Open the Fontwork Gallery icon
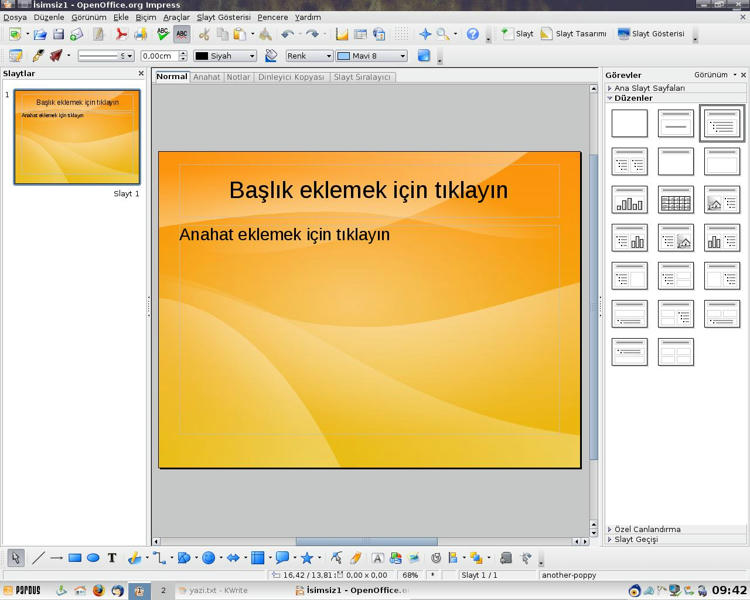Image resolution: width=750 pixels, height=600 pixels. pyautogui.click(x=377, y=558)
